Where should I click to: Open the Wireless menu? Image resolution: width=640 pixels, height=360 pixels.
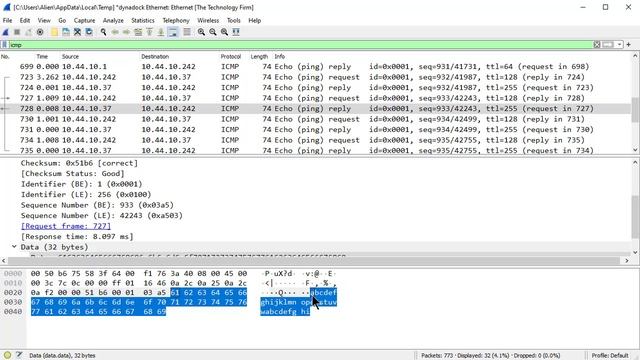tap(208, 20)
